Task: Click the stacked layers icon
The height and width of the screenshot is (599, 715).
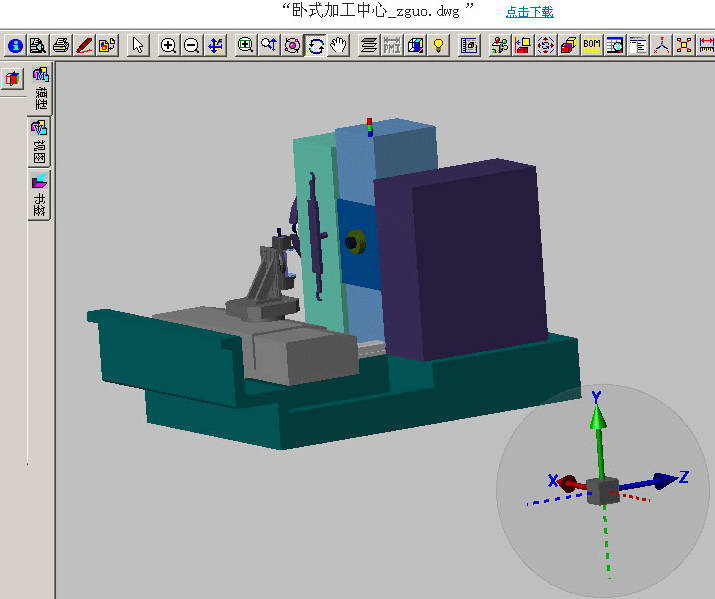Action: (x=368, y=45)
